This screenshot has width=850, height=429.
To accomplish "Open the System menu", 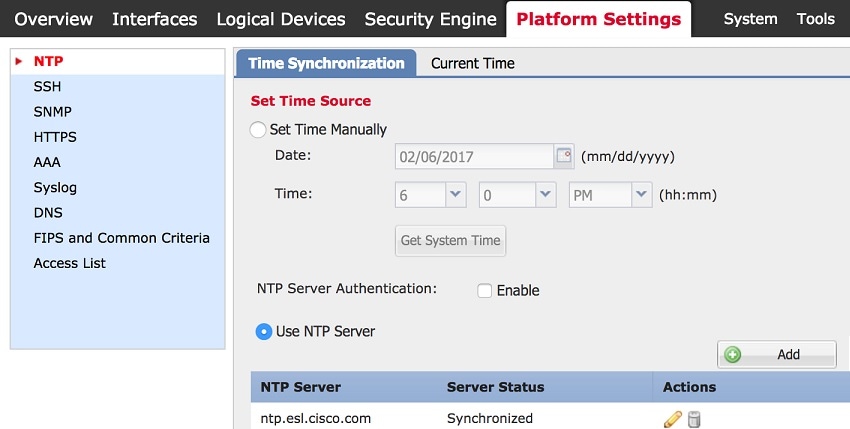I will pos(750,19).
